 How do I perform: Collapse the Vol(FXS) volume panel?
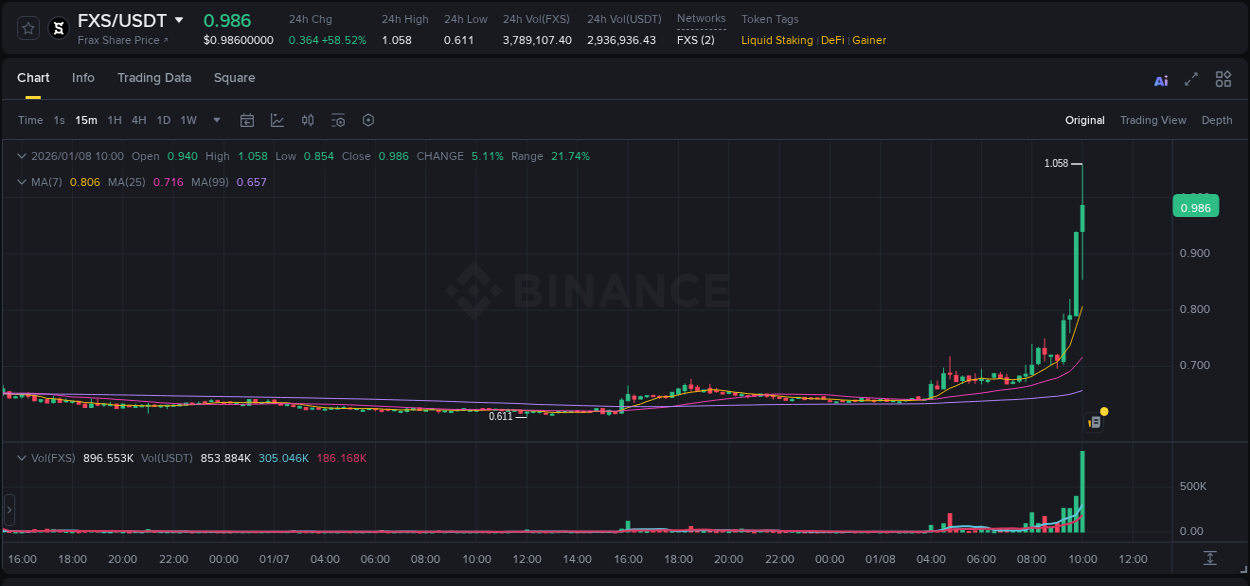pos(22,457)
